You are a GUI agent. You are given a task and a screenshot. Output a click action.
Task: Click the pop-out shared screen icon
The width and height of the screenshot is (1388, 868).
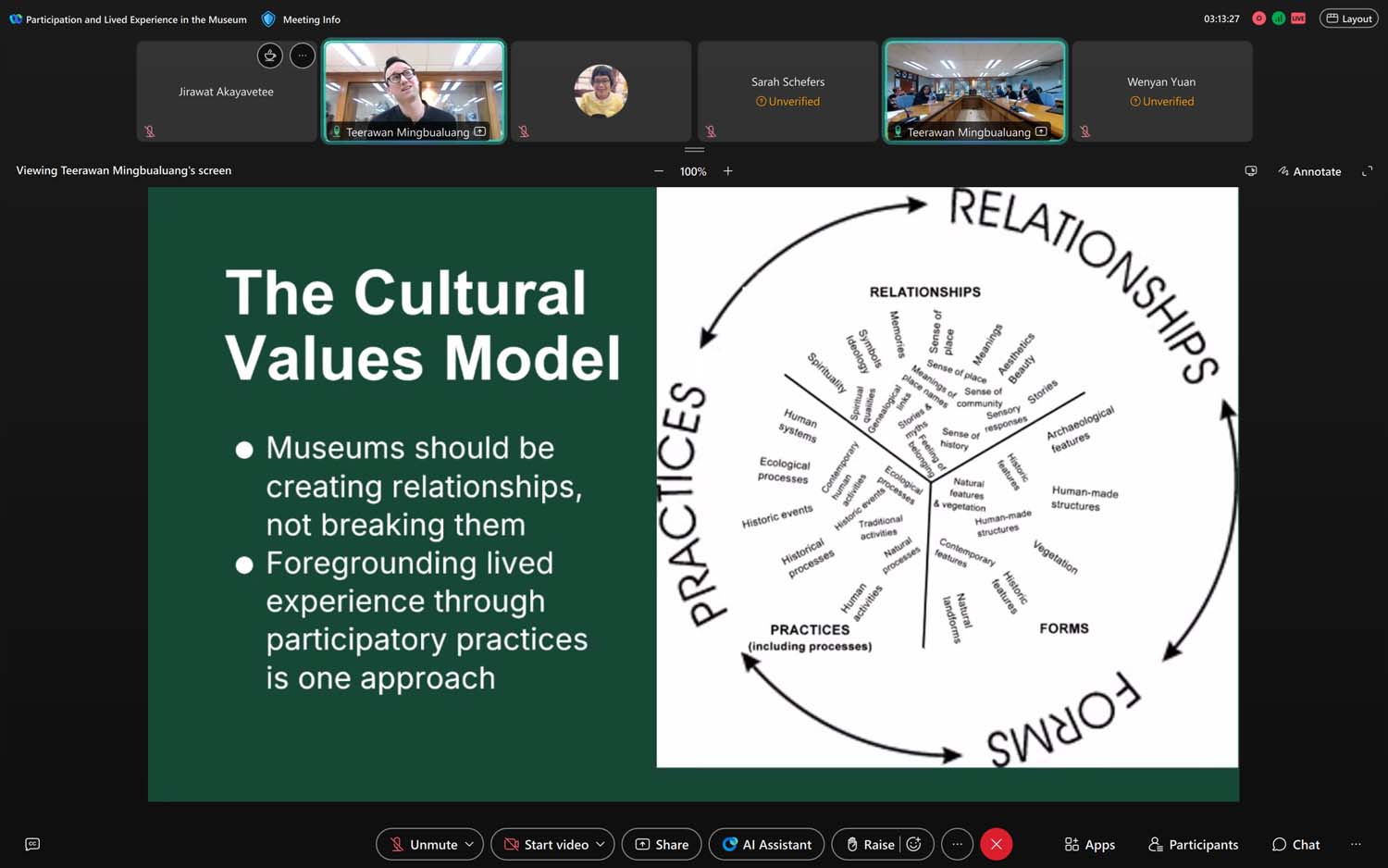(1250, 171)
